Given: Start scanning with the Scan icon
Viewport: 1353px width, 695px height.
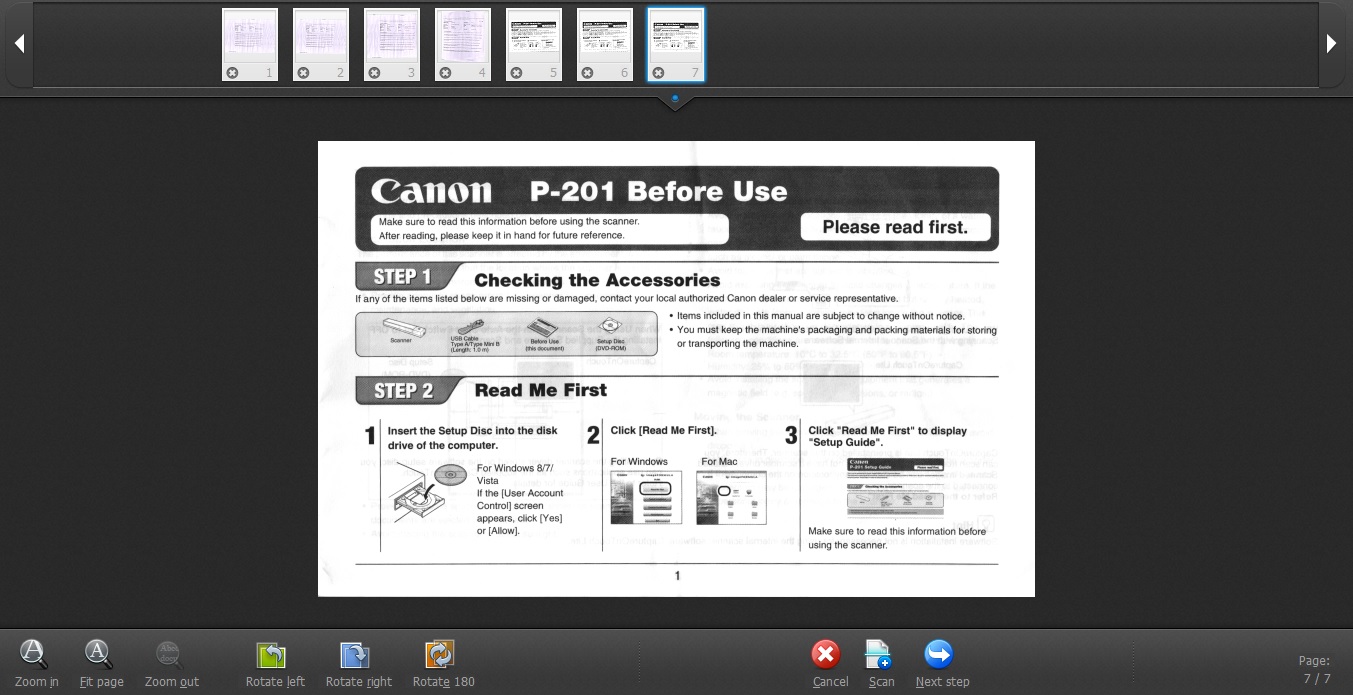Looking at the screenshot, I should (878, 655).
